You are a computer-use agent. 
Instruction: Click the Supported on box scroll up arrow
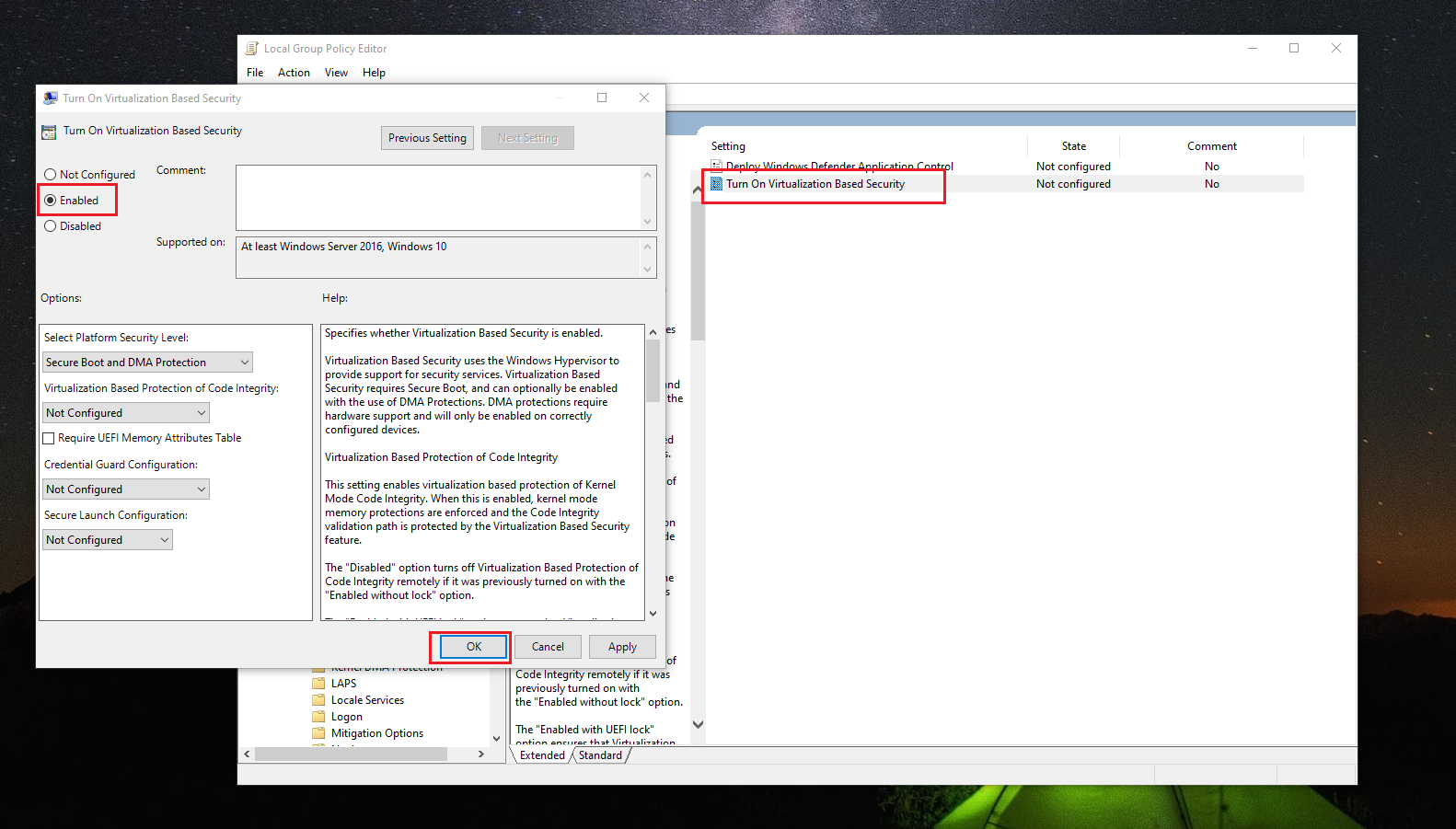(648, 247)
